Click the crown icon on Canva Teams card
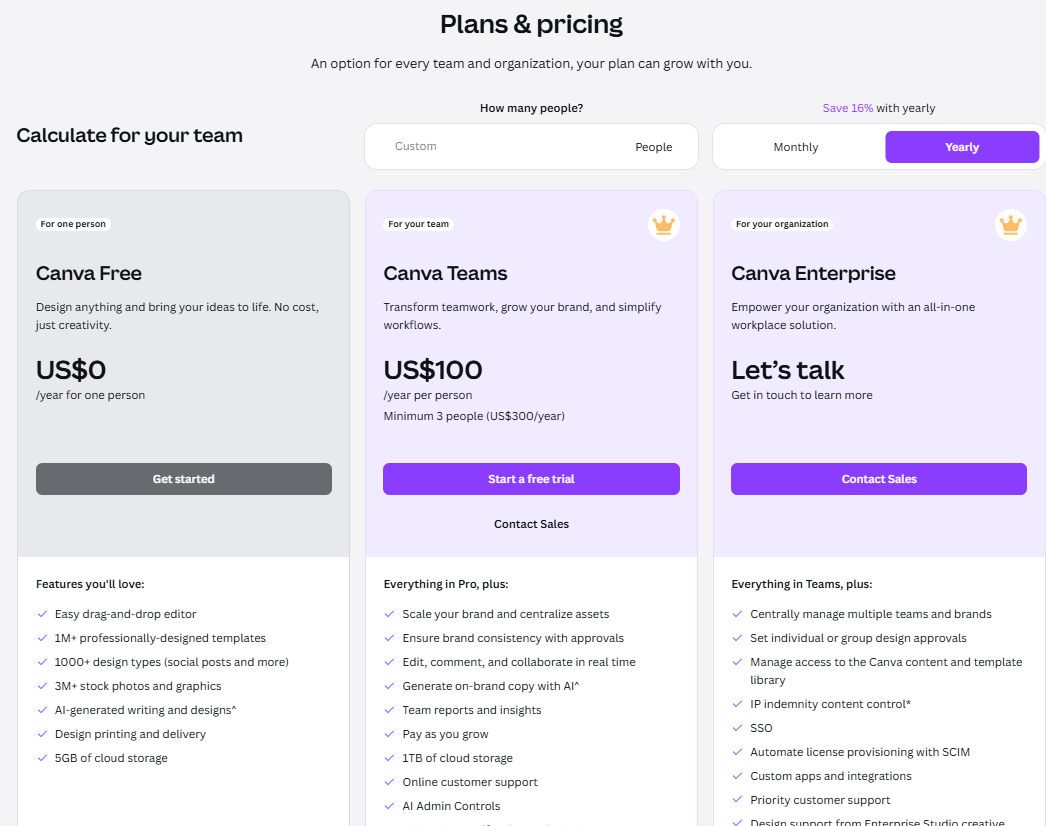1046x826 pixels. [x=663, y=224]
